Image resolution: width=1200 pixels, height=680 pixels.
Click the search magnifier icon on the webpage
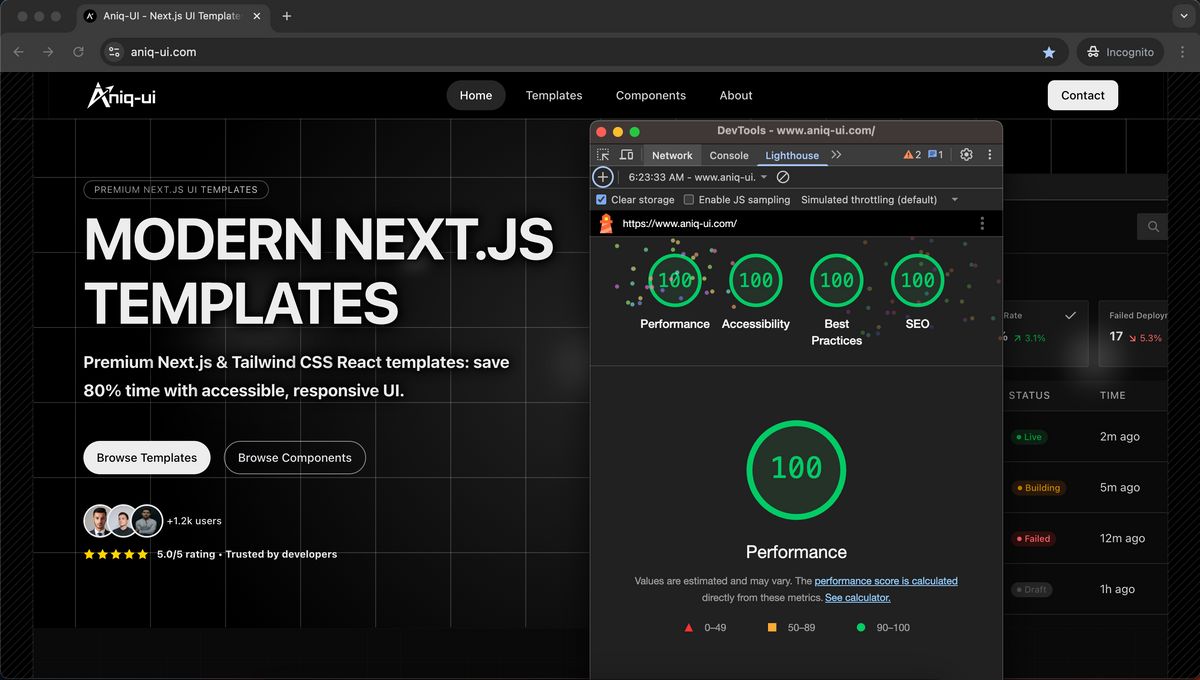(x=1152, y=226)
